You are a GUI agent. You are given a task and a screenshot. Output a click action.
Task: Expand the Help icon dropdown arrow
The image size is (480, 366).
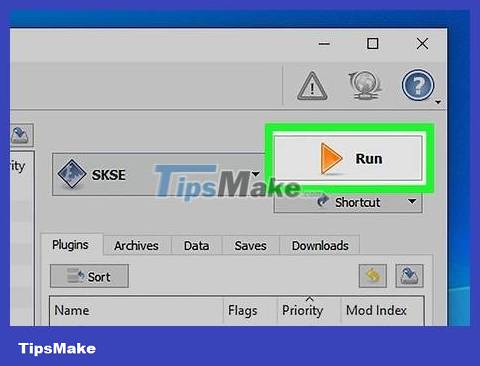(x=438, y=102)
